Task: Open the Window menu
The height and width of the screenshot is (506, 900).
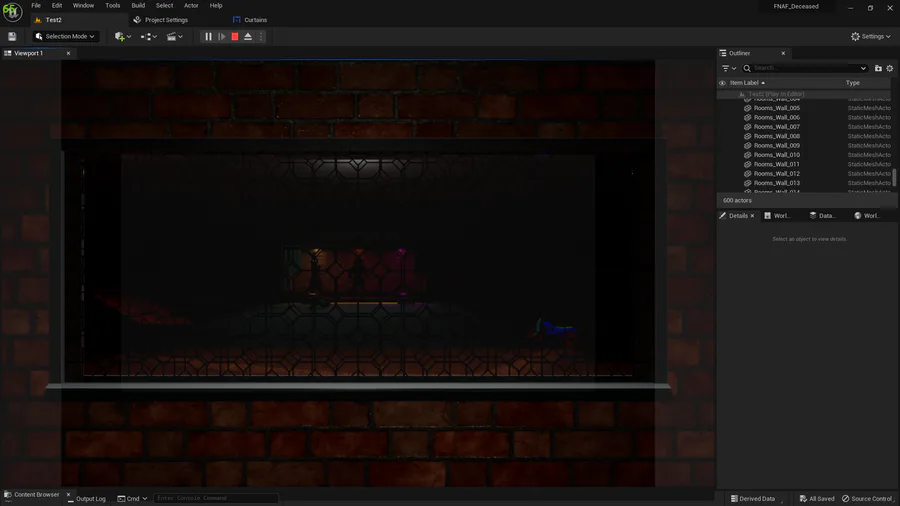Action: point(83,6)
